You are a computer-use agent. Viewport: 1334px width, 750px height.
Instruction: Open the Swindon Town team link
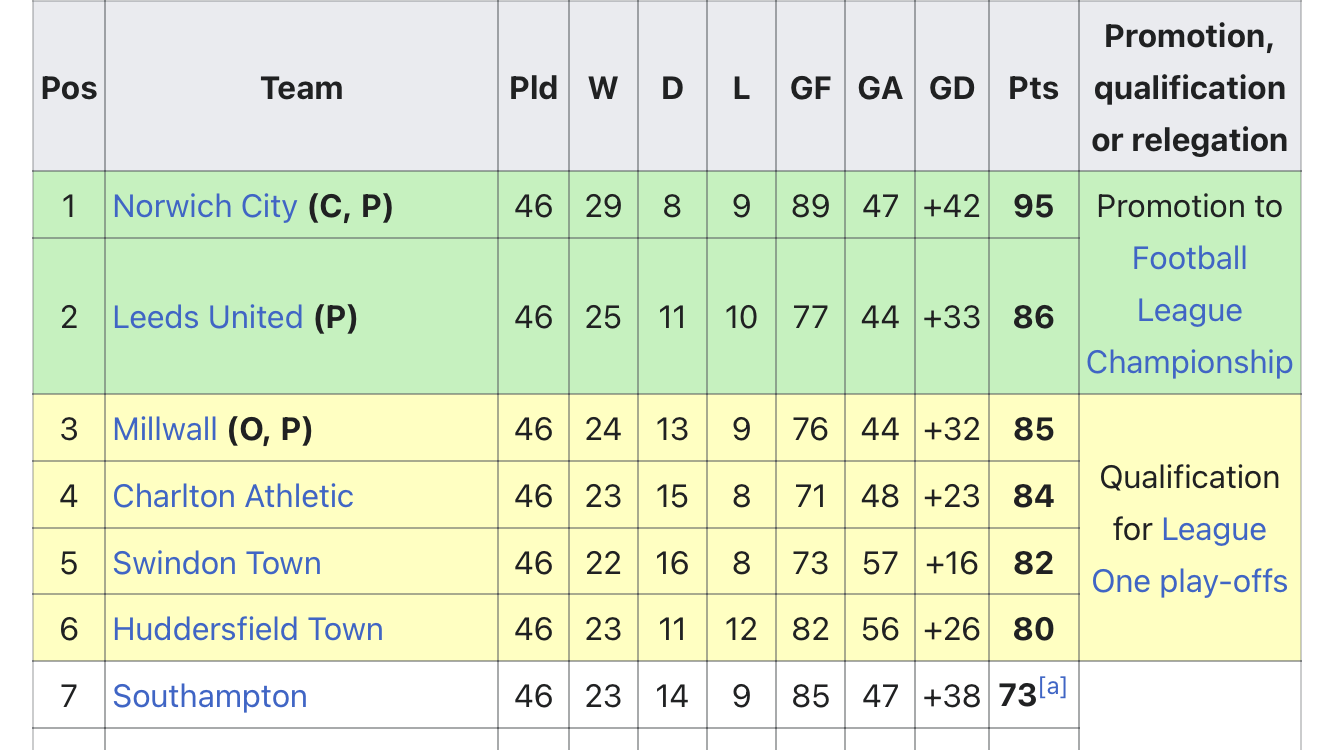coord(217,563)
